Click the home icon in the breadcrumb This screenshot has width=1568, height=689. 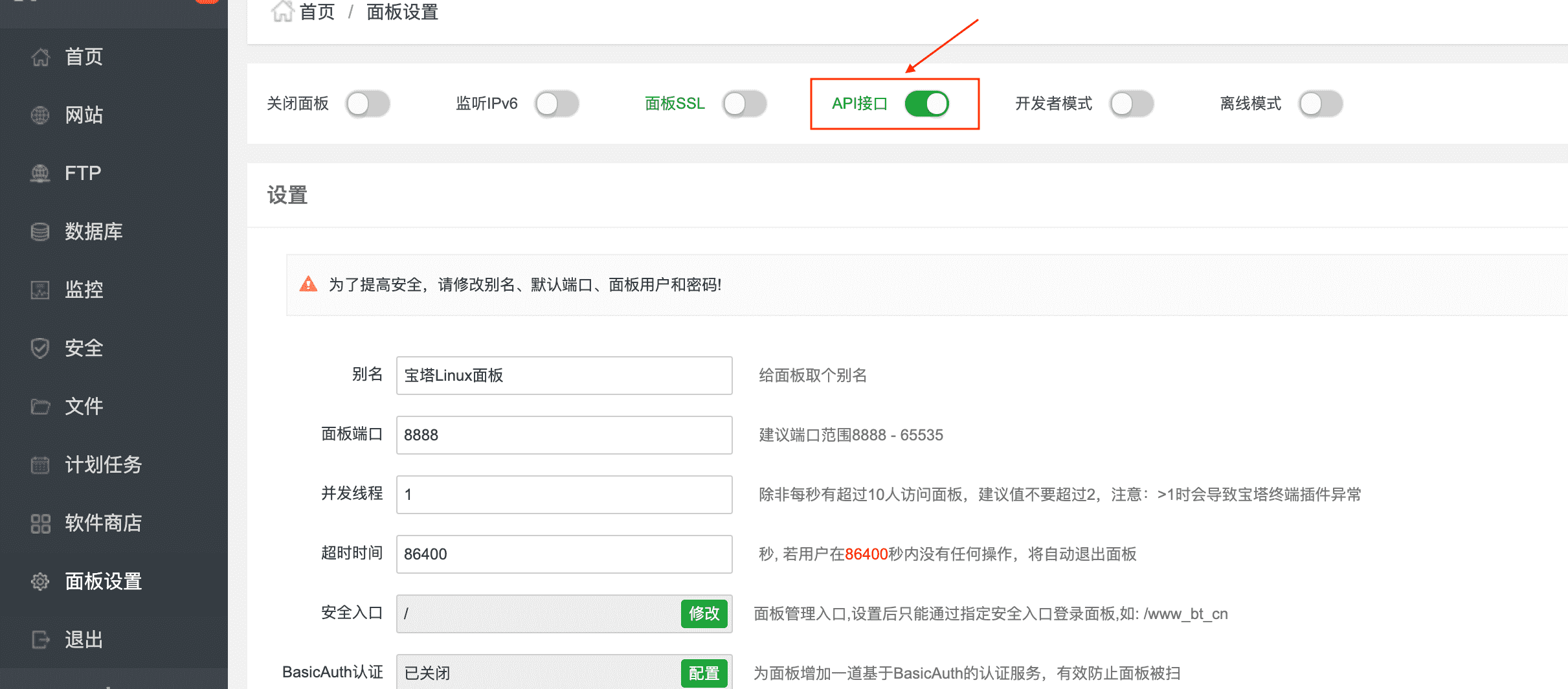282,11
